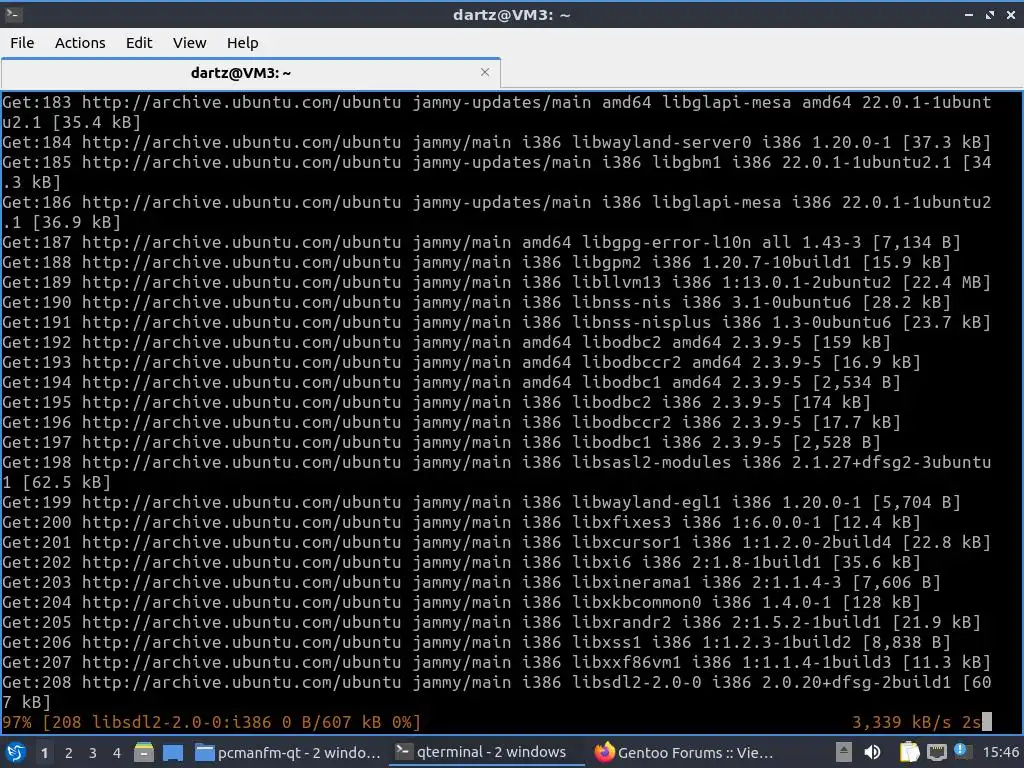
Task: Click the Get:205 libxrandr2 line
Action: (x=491, y=622)
